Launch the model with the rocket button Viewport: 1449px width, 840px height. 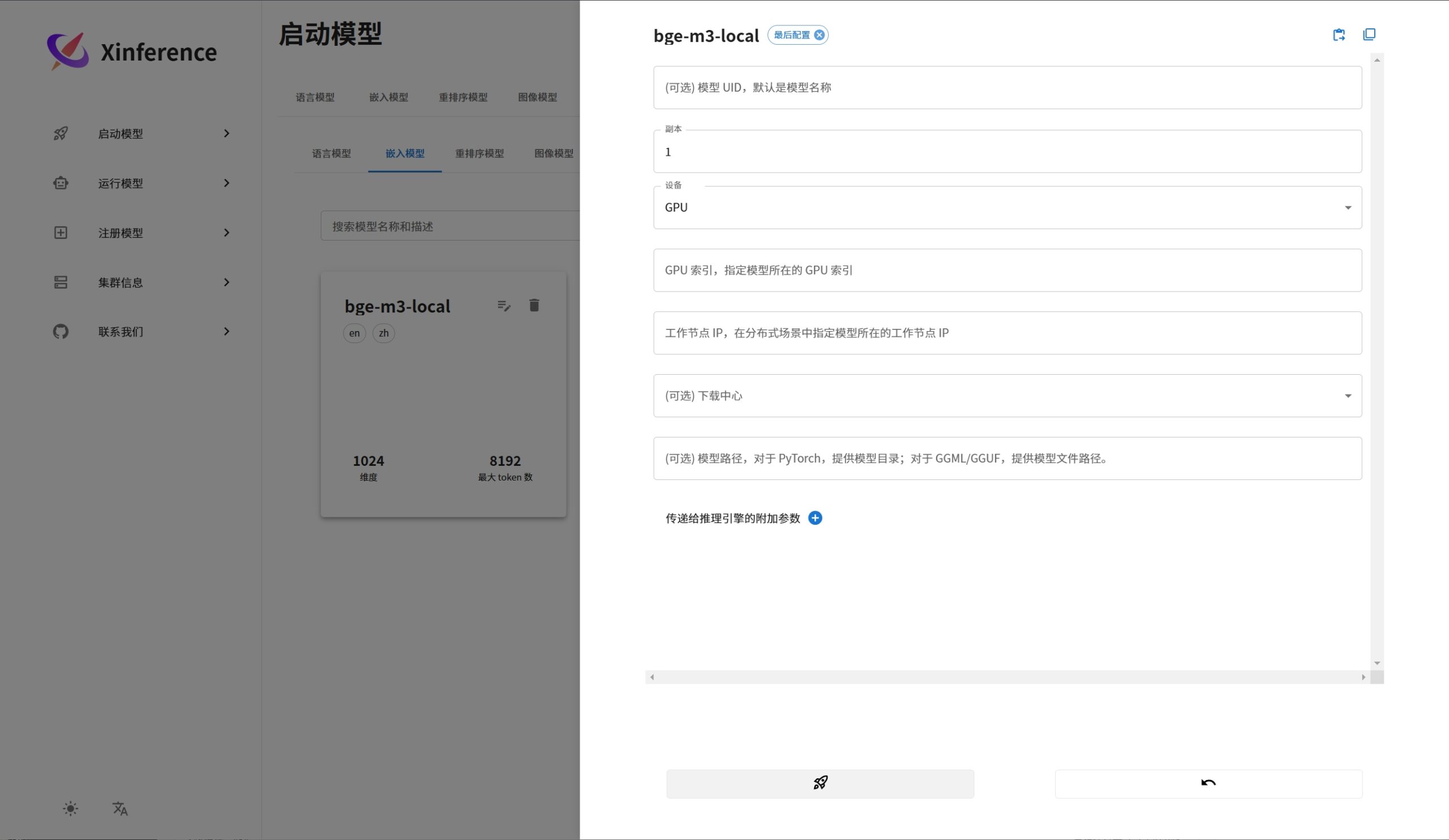coord(820,783)
